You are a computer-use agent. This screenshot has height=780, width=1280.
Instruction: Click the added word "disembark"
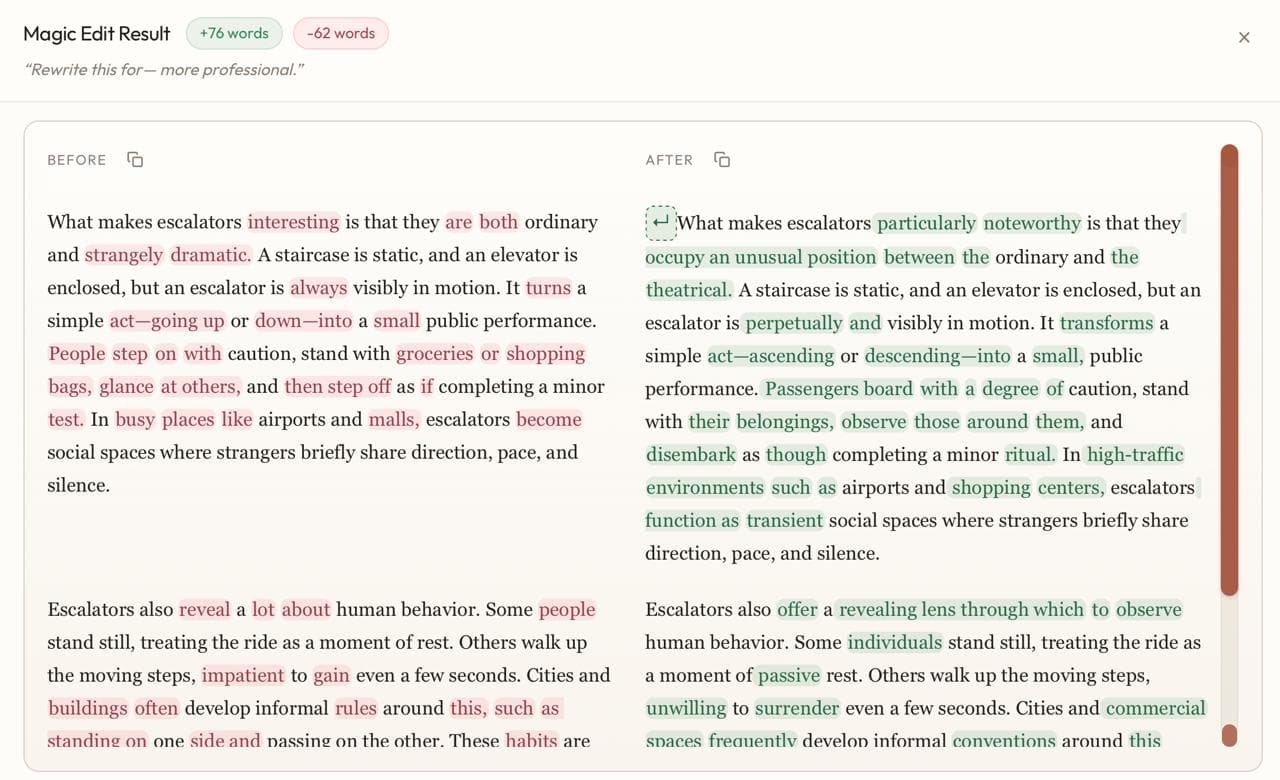[691, 455]
